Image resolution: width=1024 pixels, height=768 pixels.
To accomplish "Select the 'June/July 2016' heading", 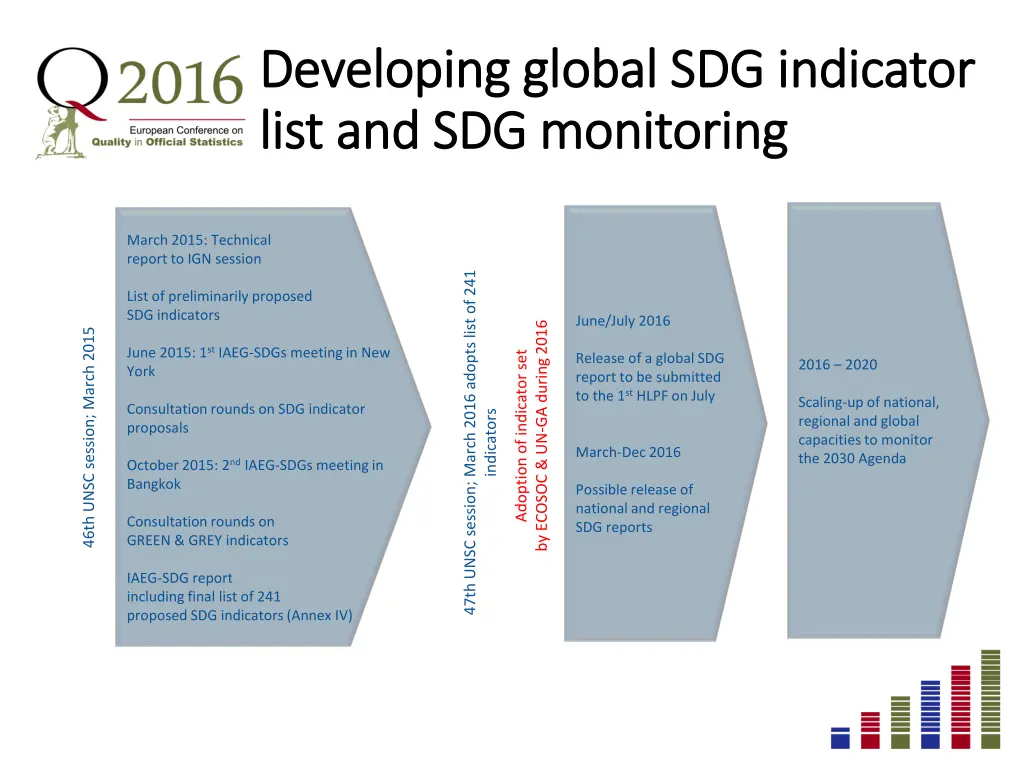I will point(622,321).
